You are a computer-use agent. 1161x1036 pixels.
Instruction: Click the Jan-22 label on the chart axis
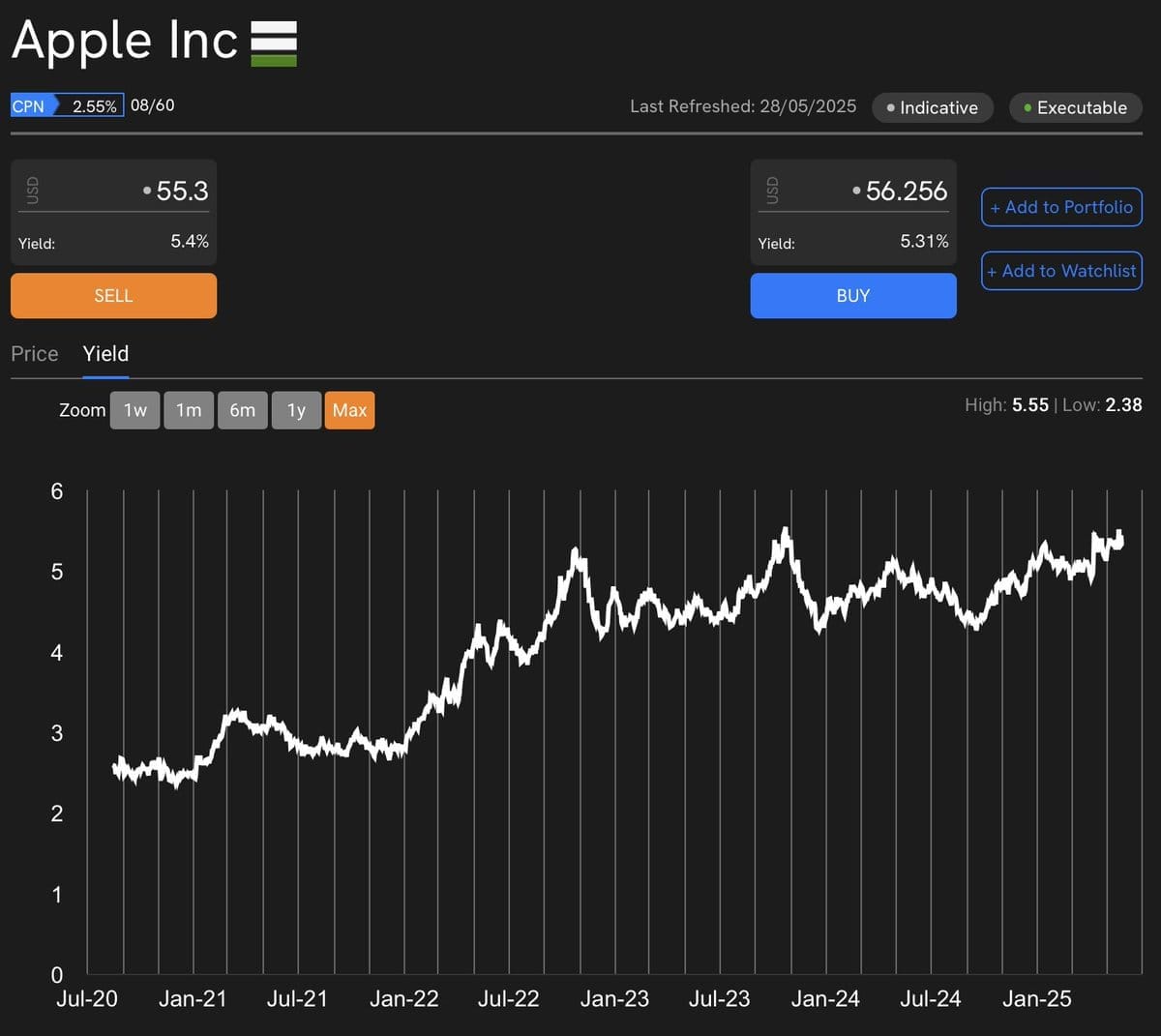tap(403, 999)
